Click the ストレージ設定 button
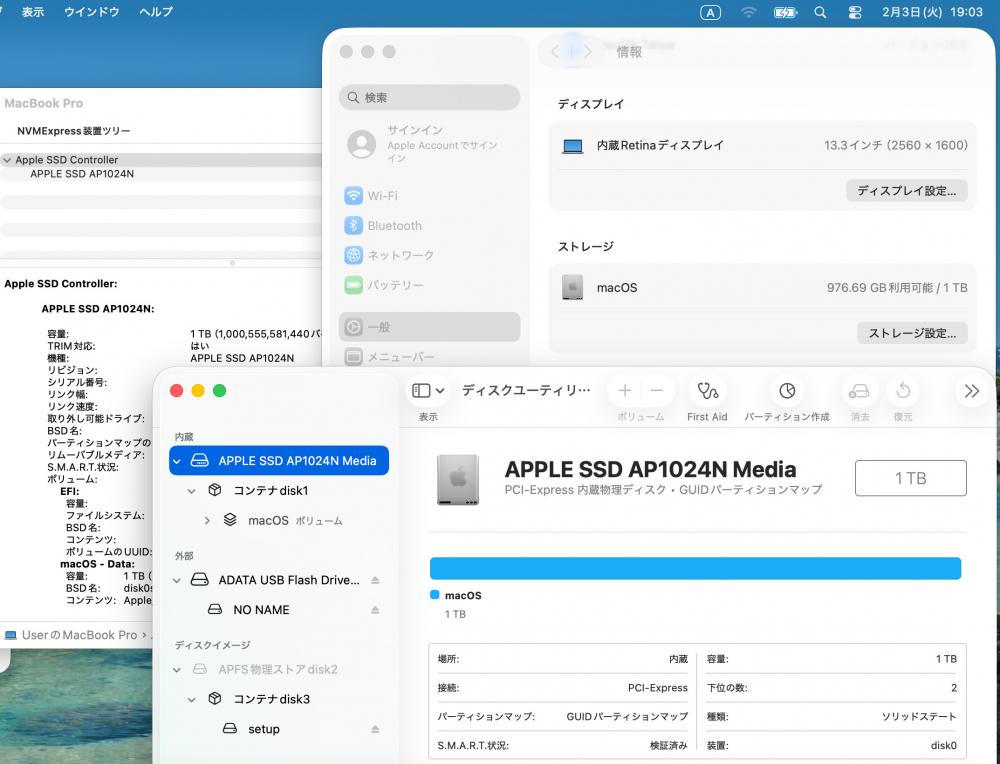Viewport: 1000px width, 764px height. click(x=911, y=333)
